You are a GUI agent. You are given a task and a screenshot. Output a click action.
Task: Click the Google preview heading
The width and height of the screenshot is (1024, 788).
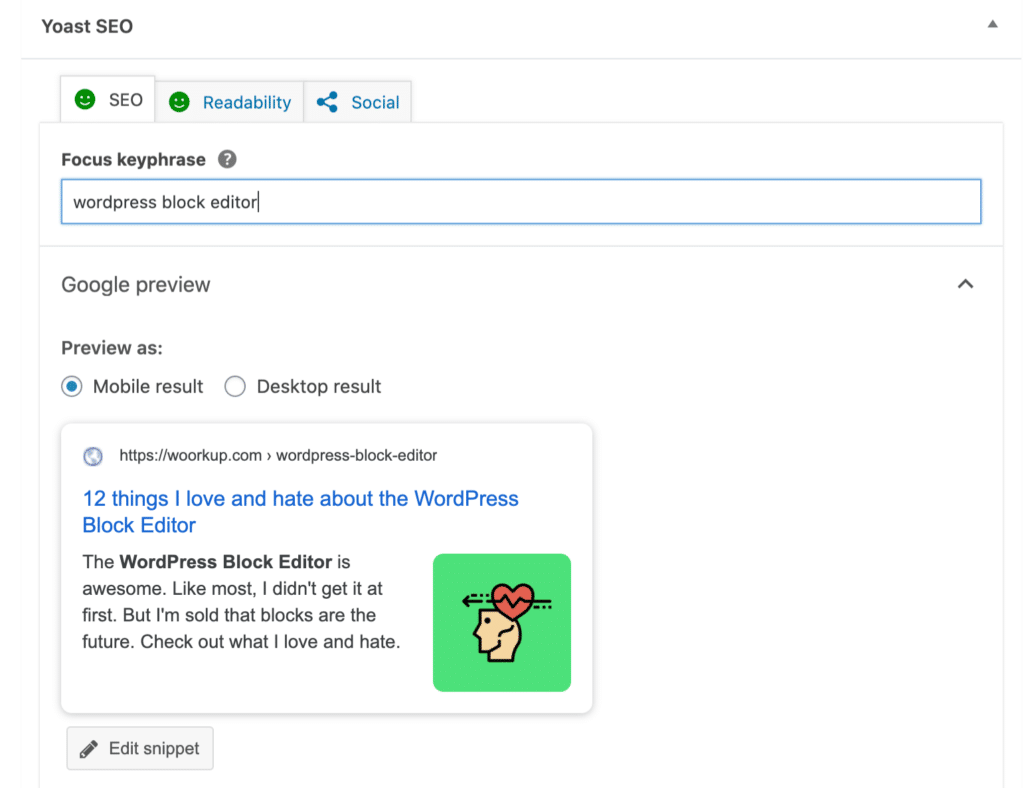(136, 285)
